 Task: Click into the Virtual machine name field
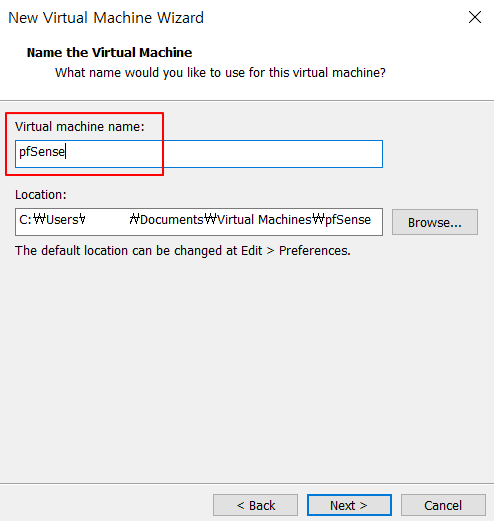click(199, 154)
